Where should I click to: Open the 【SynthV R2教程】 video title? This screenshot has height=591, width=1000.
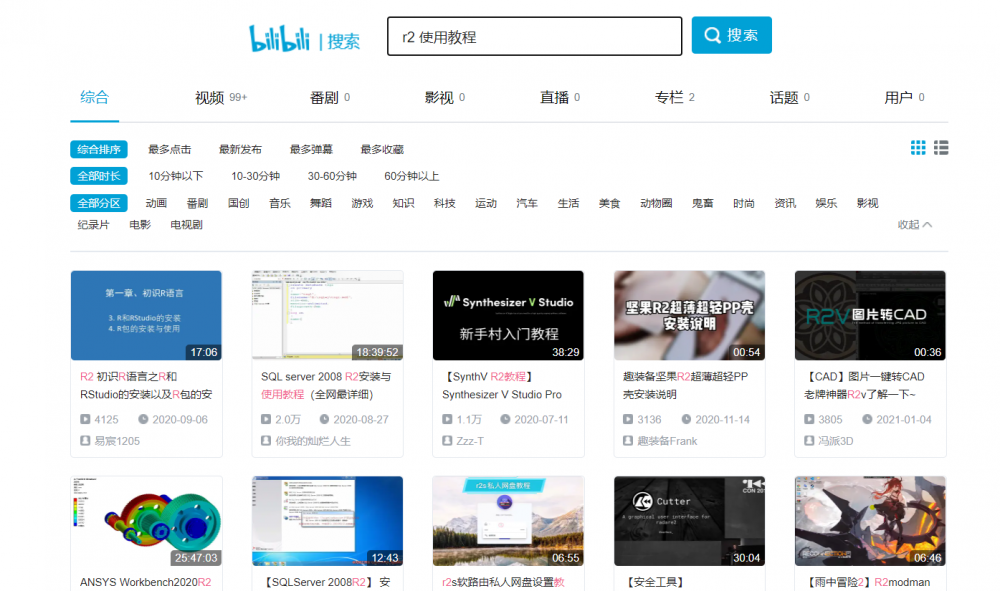pos(502,386)
